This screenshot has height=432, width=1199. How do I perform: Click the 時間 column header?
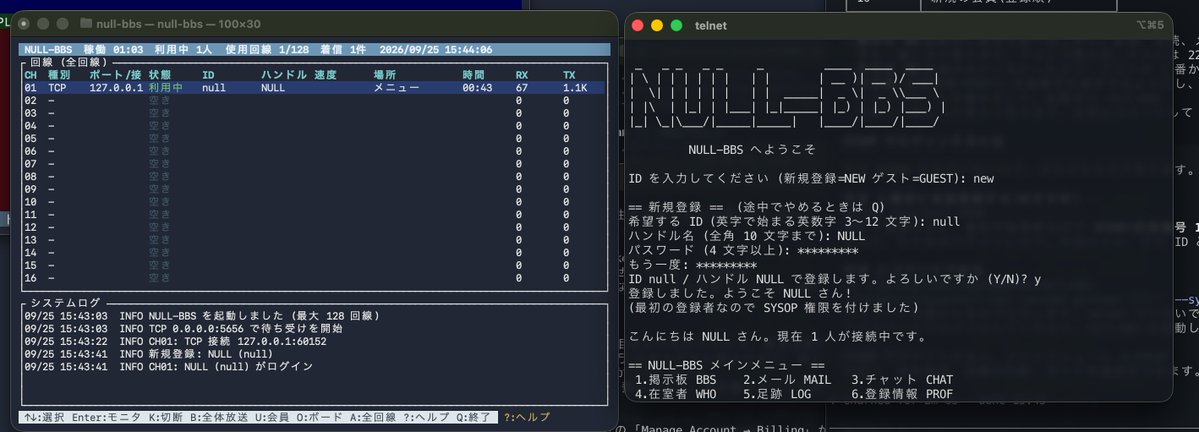[x=473, y=75]
